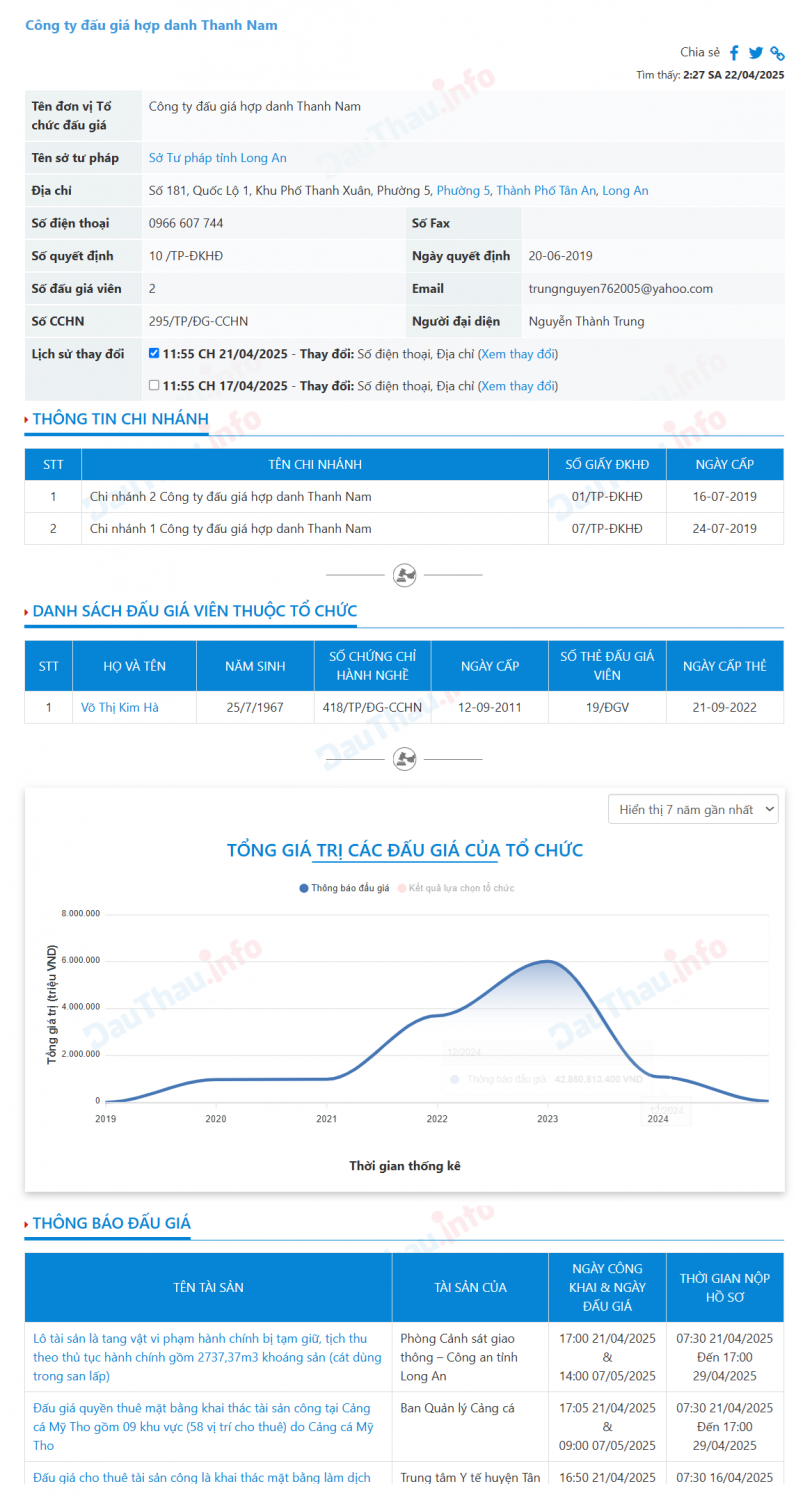Click certificate number 418/TP/ĐG-CCHN
Screen dimensions: 796x1500
(x=372, y=707)
